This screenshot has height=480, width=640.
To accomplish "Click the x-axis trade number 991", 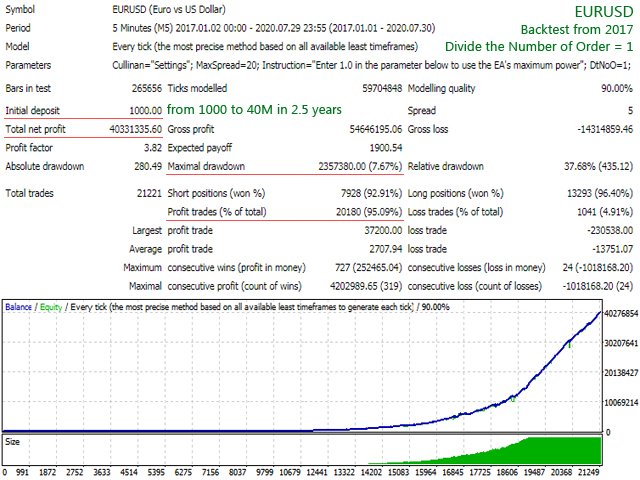I will tap(22, 472).
